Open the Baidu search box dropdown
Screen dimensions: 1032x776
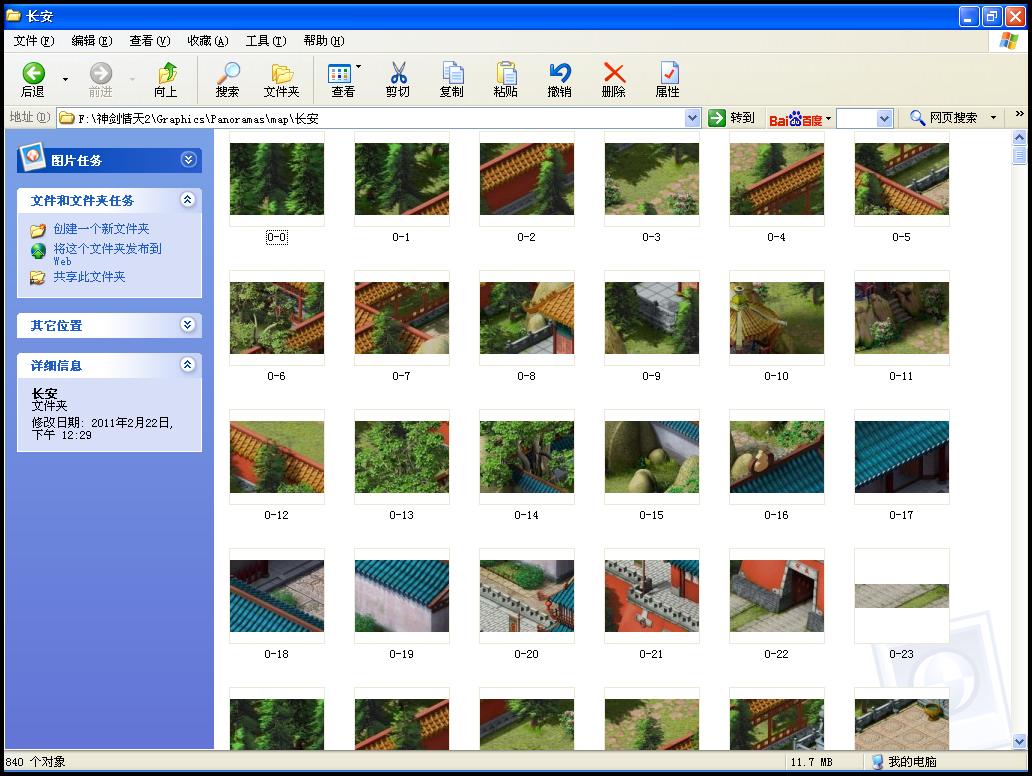[x=885, y=118]
